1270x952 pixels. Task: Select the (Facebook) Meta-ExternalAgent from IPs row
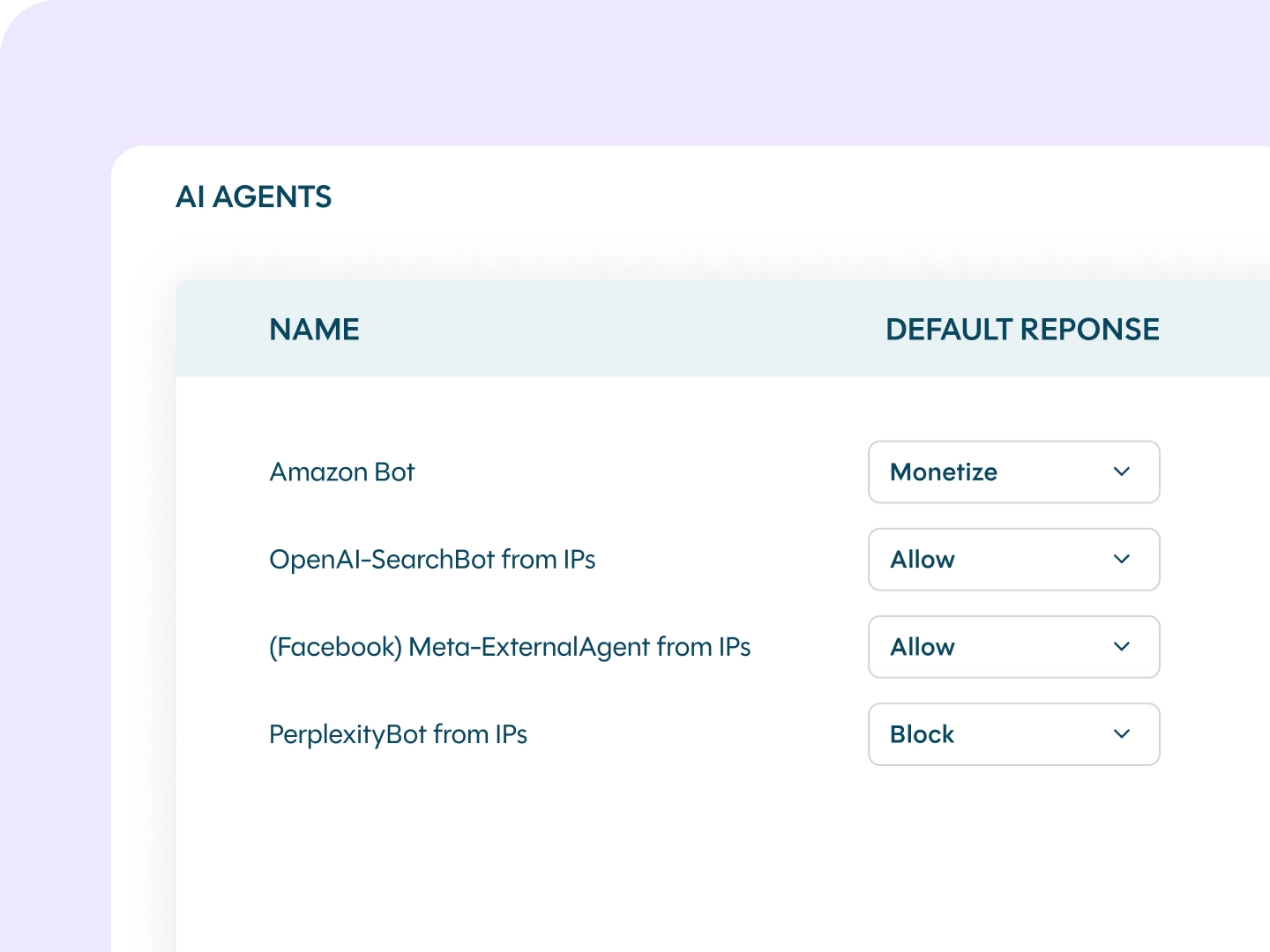(x=510, y=646)
